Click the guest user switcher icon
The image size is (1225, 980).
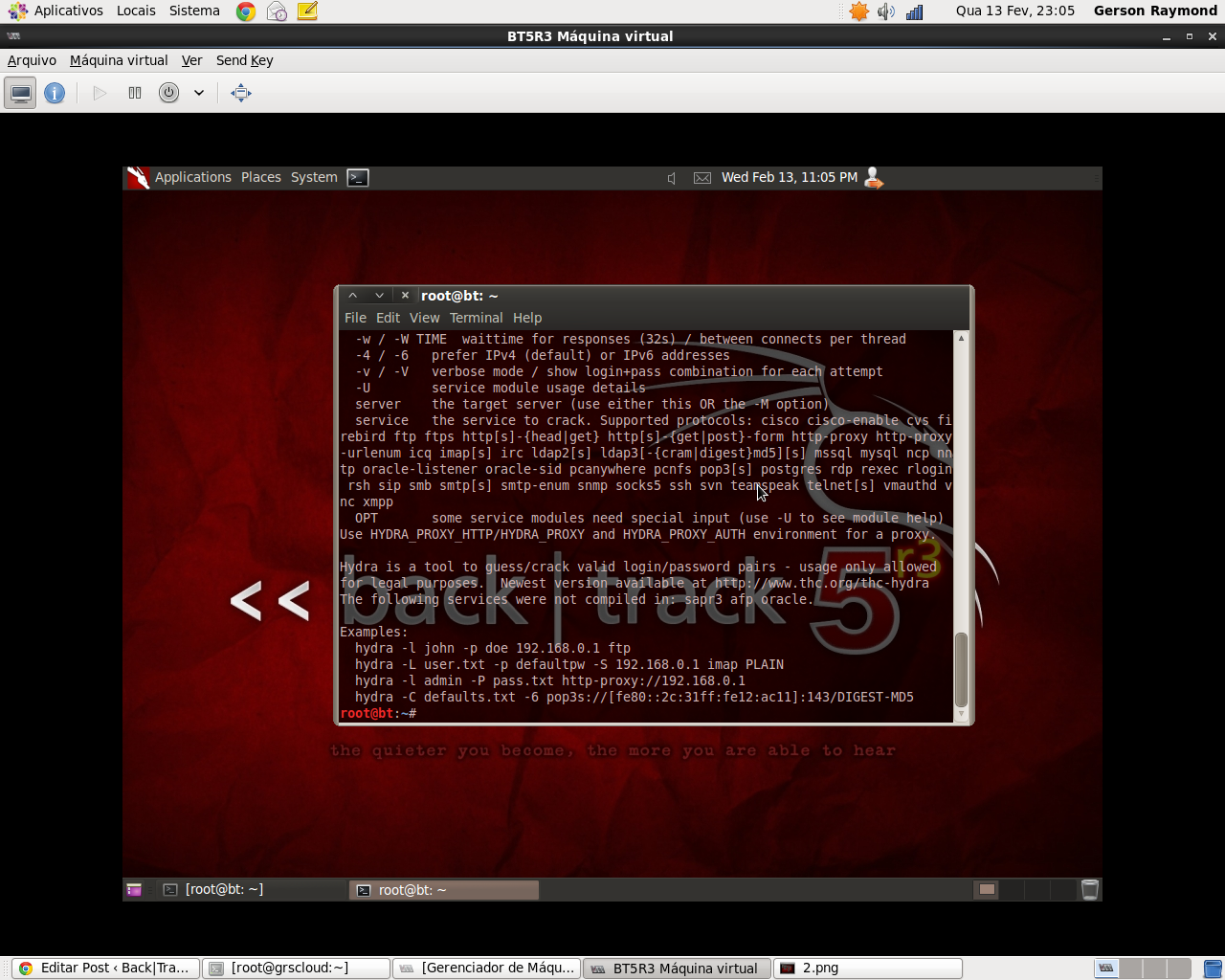[x=873, y=177]
